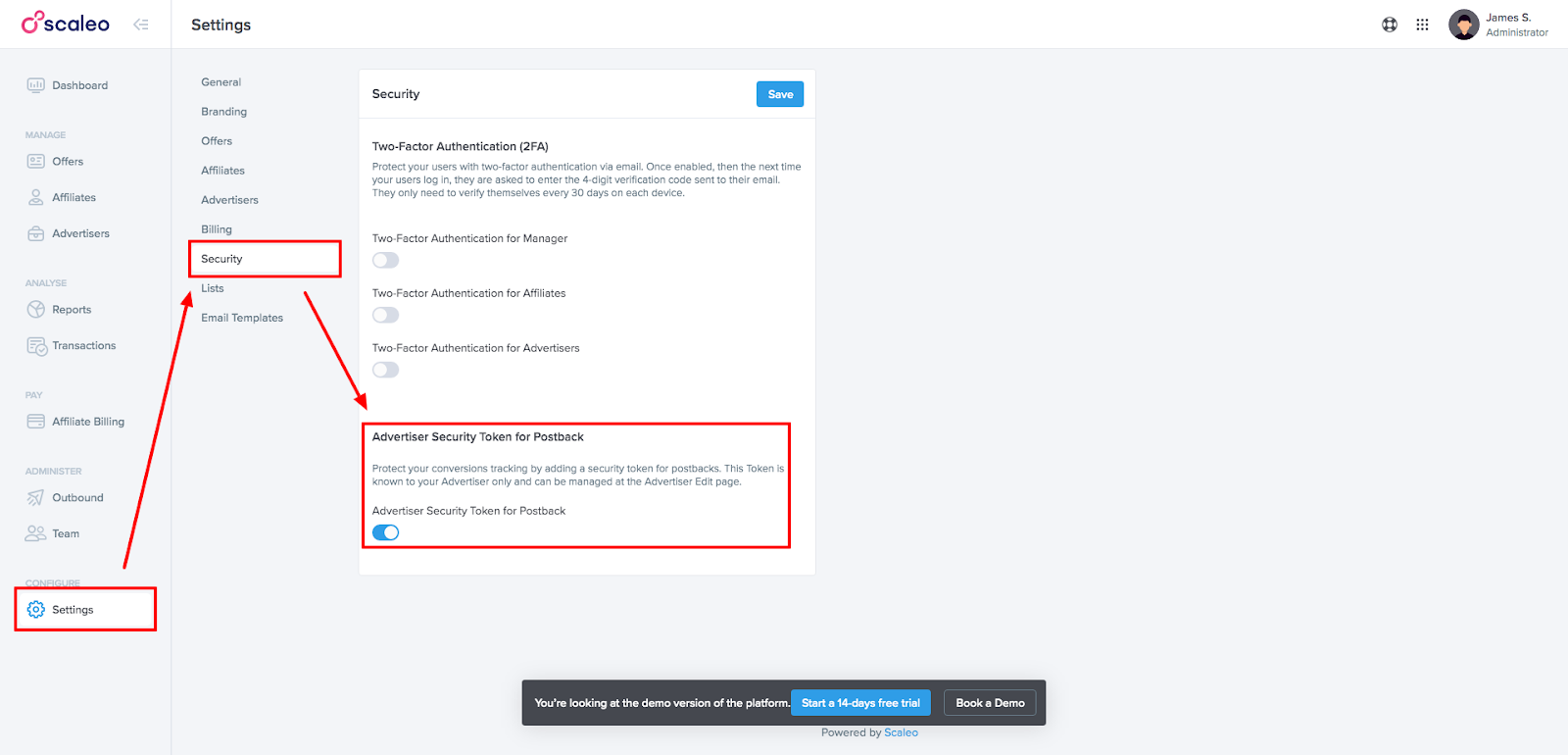Open the James S. user profile menu
Viewport: 1568px width, 755px height.
coord(1498,25)
